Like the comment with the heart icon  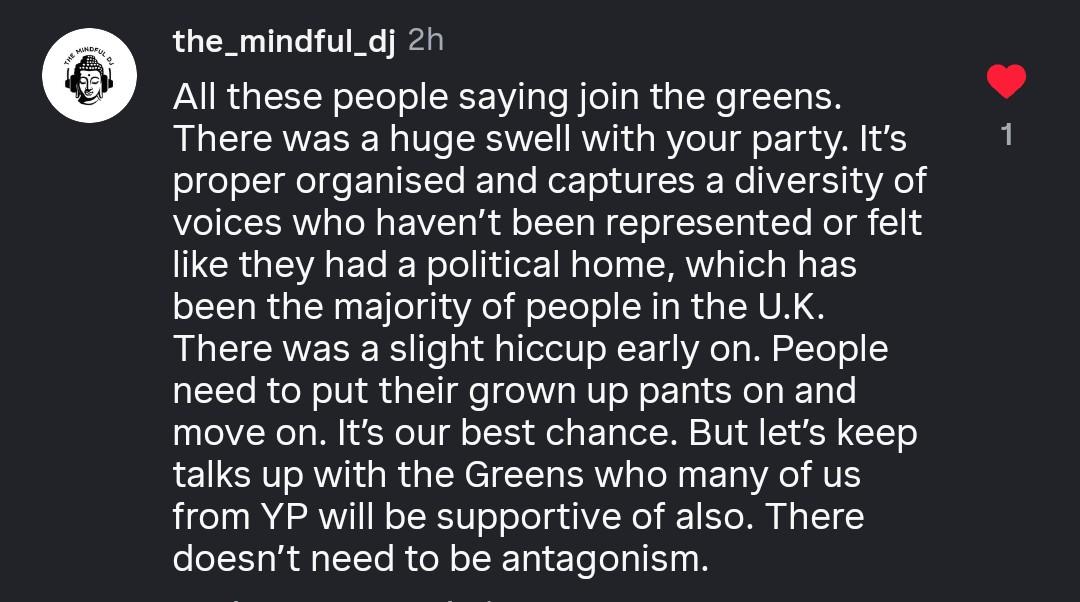click(1006, 82)
